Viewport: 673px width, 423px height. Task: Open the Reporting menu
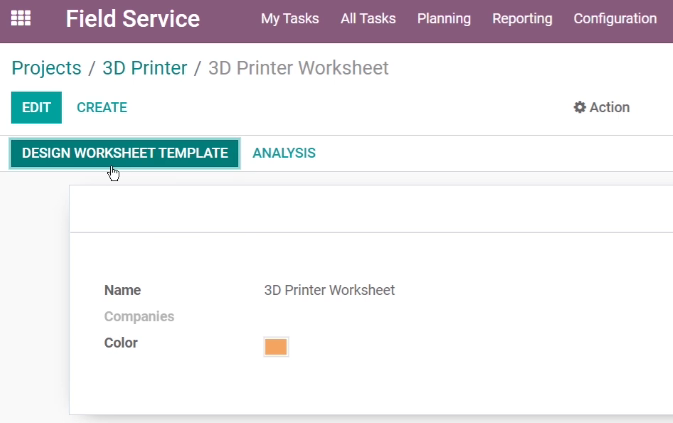tap(522, 19)
